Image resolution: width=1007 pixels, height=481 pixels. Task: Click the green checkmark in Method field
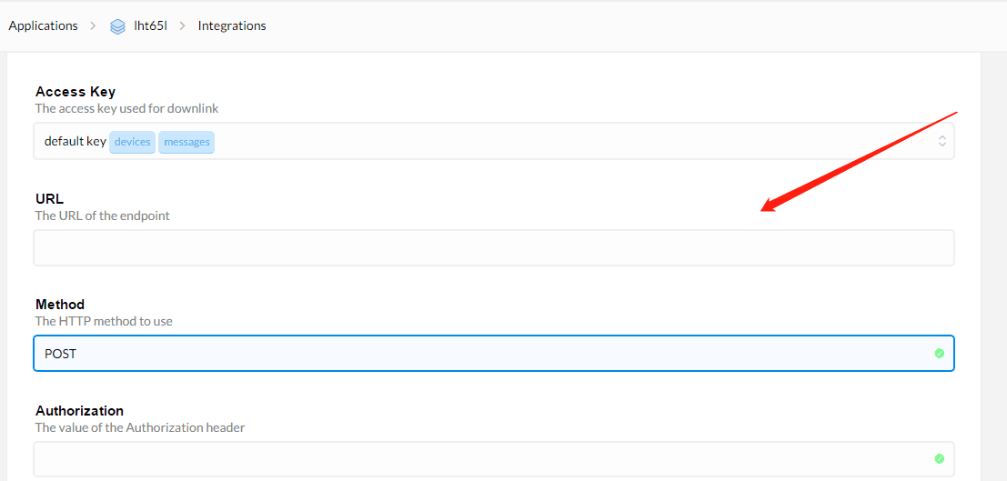939,353
